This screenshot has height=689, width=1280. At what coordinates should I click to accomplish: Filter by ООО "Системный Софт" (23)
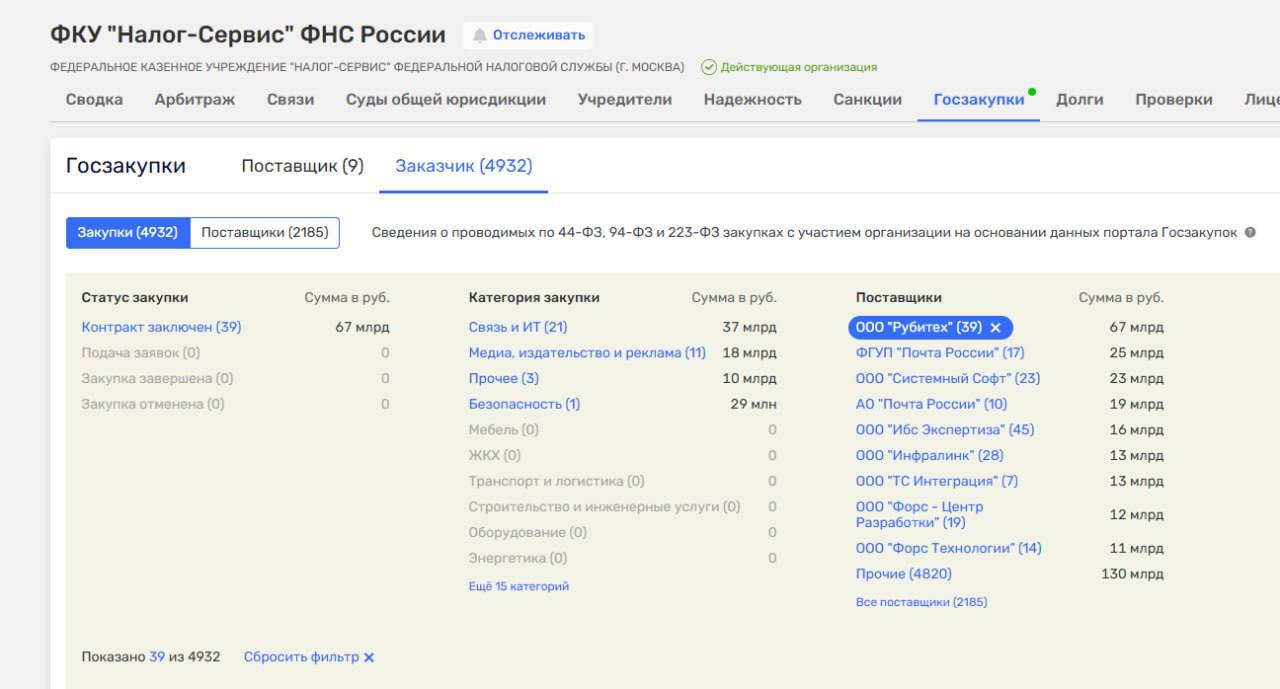(x=948, y=378)
